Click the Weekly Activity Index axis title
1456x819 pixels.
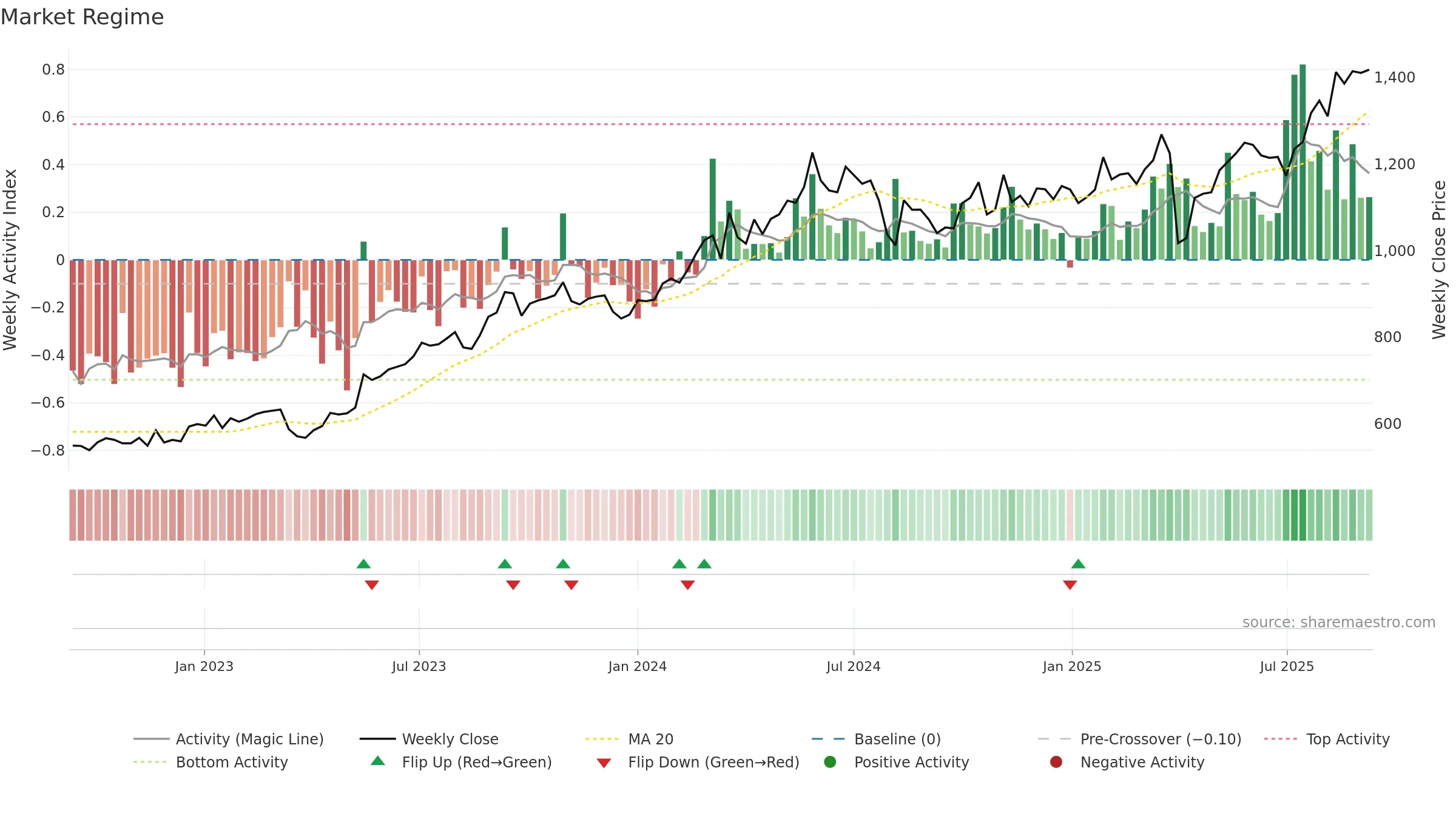(x=10, y=260)
